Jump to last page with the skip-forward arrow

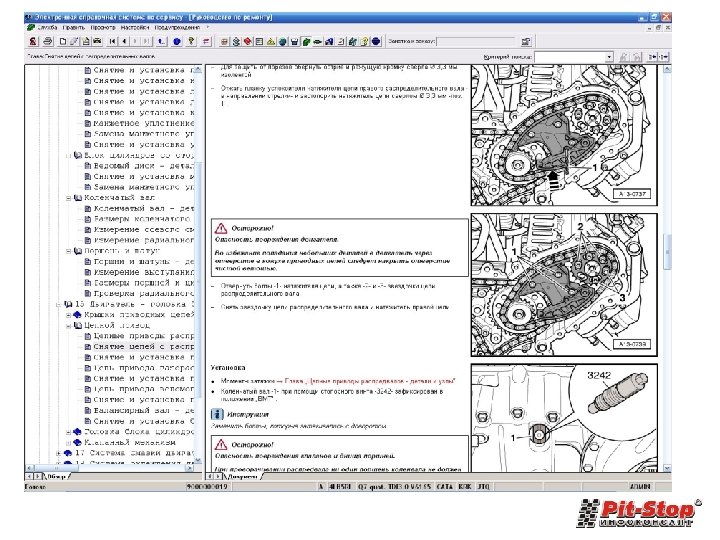(146, 41)
